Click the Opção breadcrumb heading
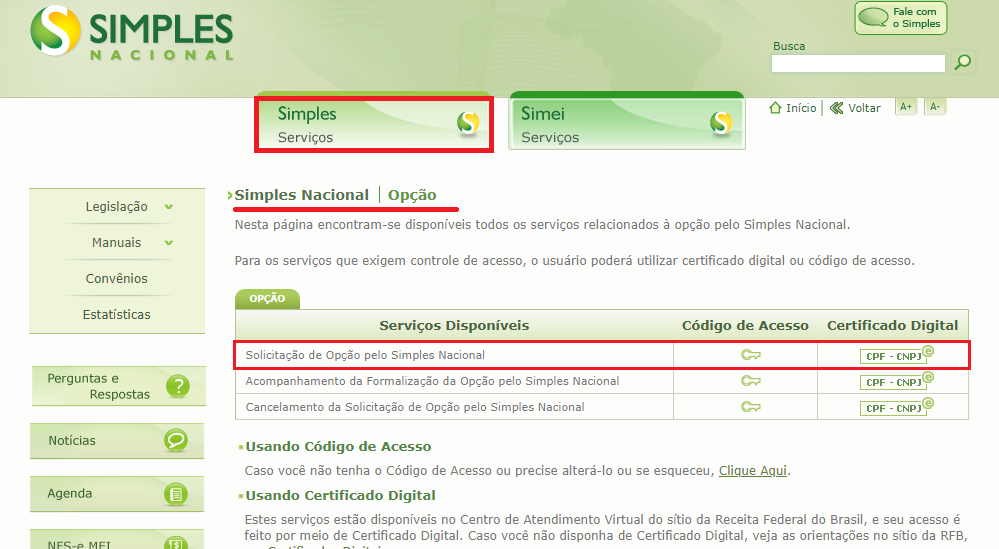This screenshot has height=549, width=999. (412, 195)
